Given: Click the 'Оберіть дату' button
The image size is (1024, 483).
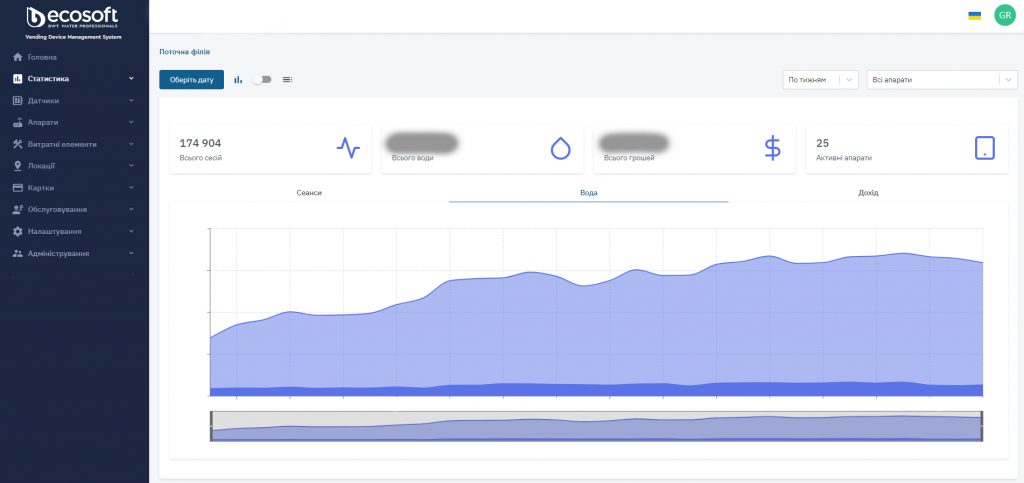Looking at the screenshot, I should pos(191,80).
